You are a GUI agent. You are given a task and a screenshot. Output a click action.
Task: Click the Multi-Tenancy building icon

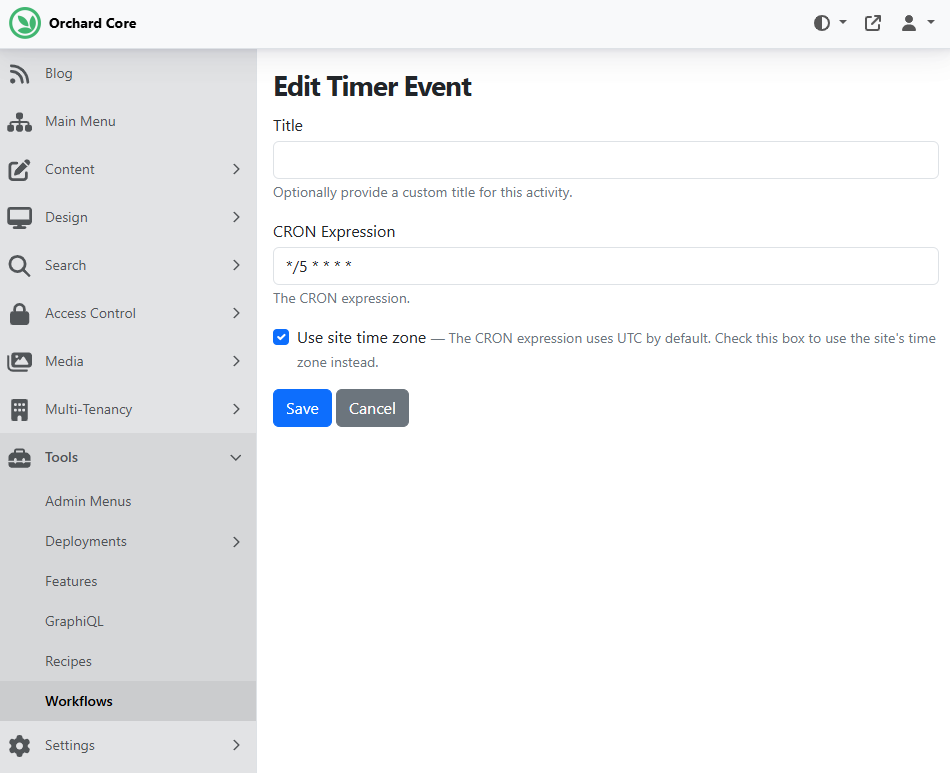coord(19,410)
